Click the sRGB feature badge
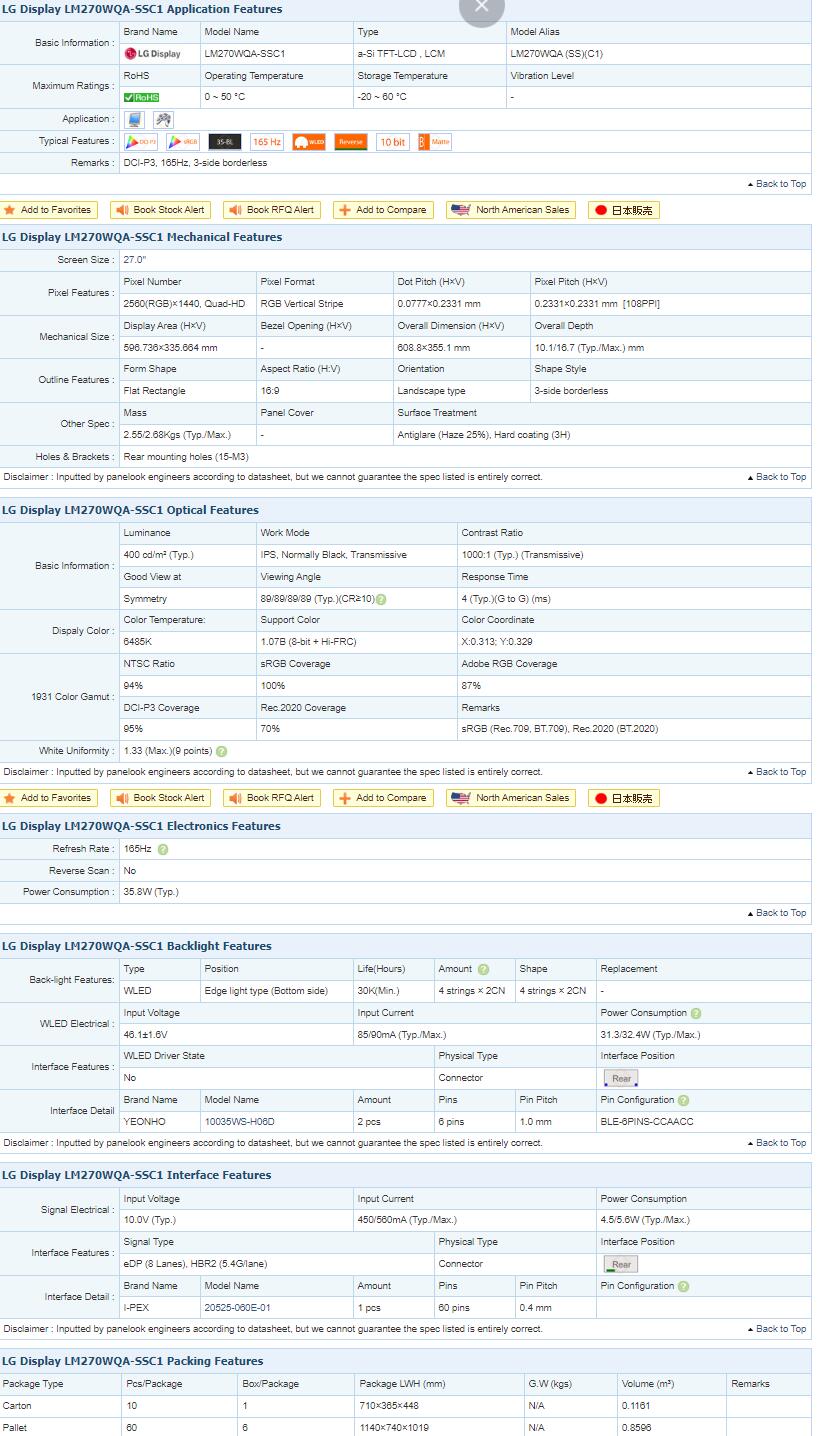Screen dimensions: 818x1436 183,142
